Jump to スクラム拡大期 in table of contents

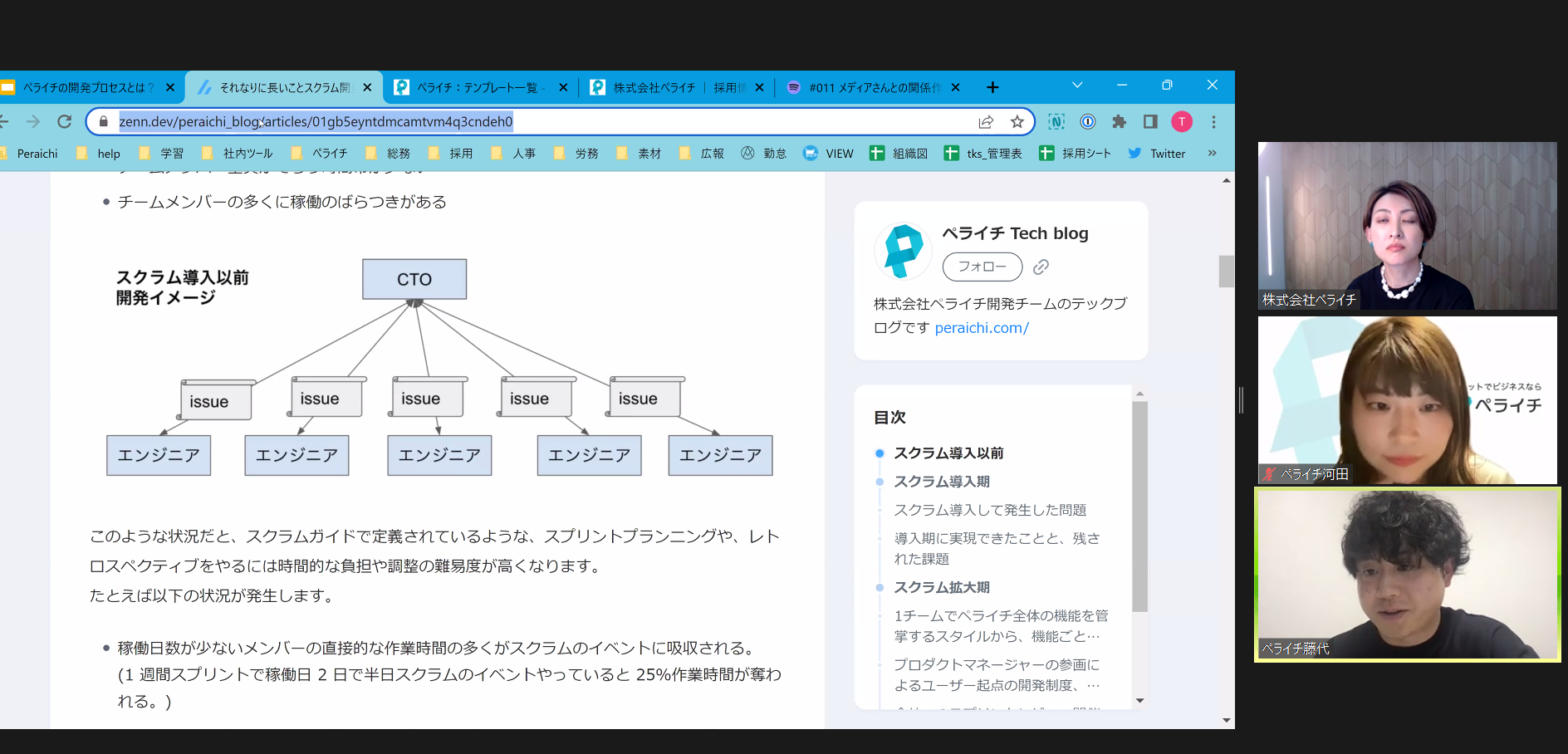pyautogui.click(x=942, y=587)
